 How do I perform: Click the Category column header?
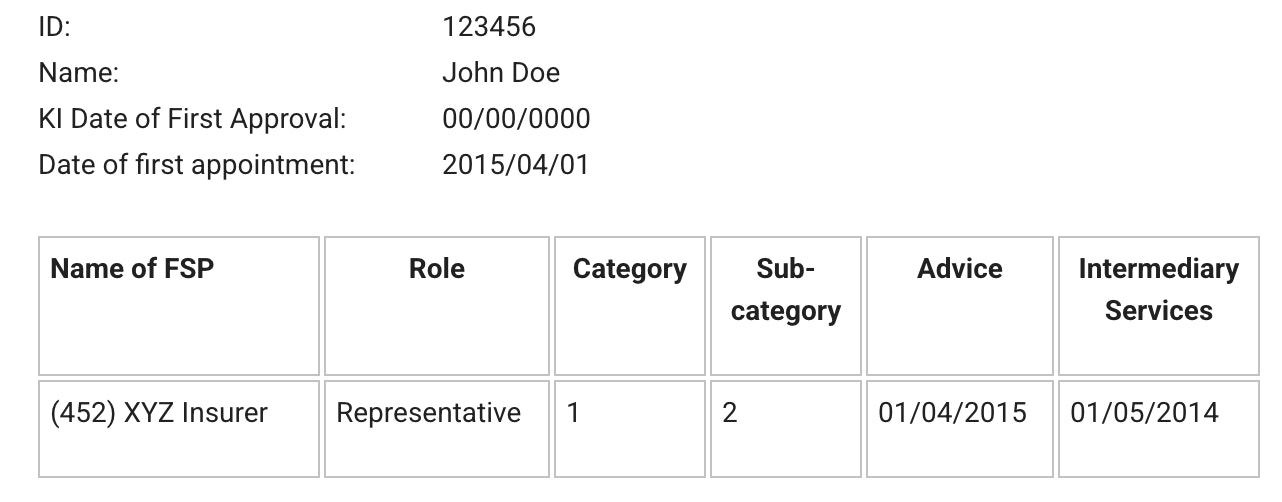coord(629,269)
